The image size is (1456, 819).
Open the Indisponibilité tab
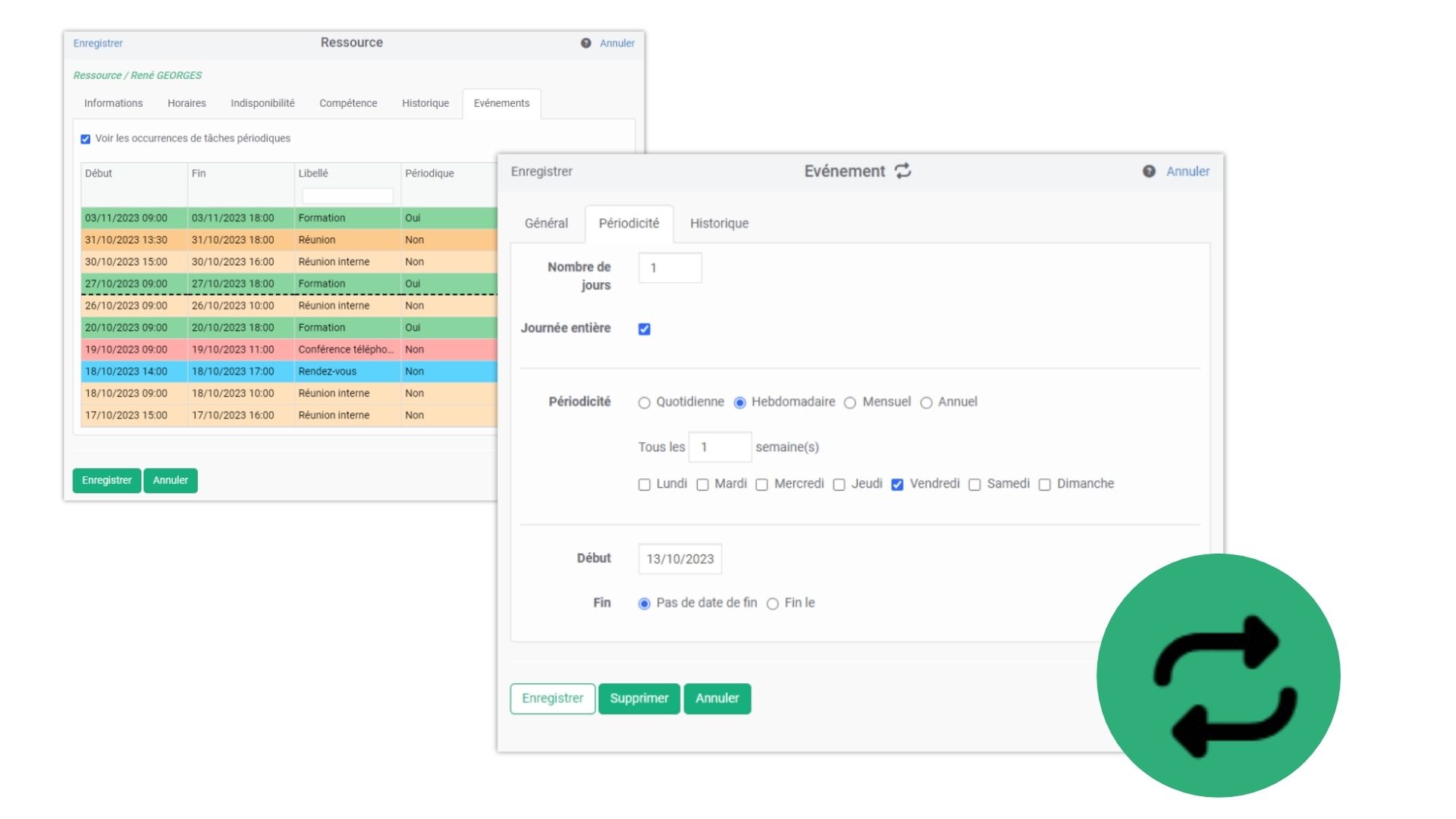point(262,103)
